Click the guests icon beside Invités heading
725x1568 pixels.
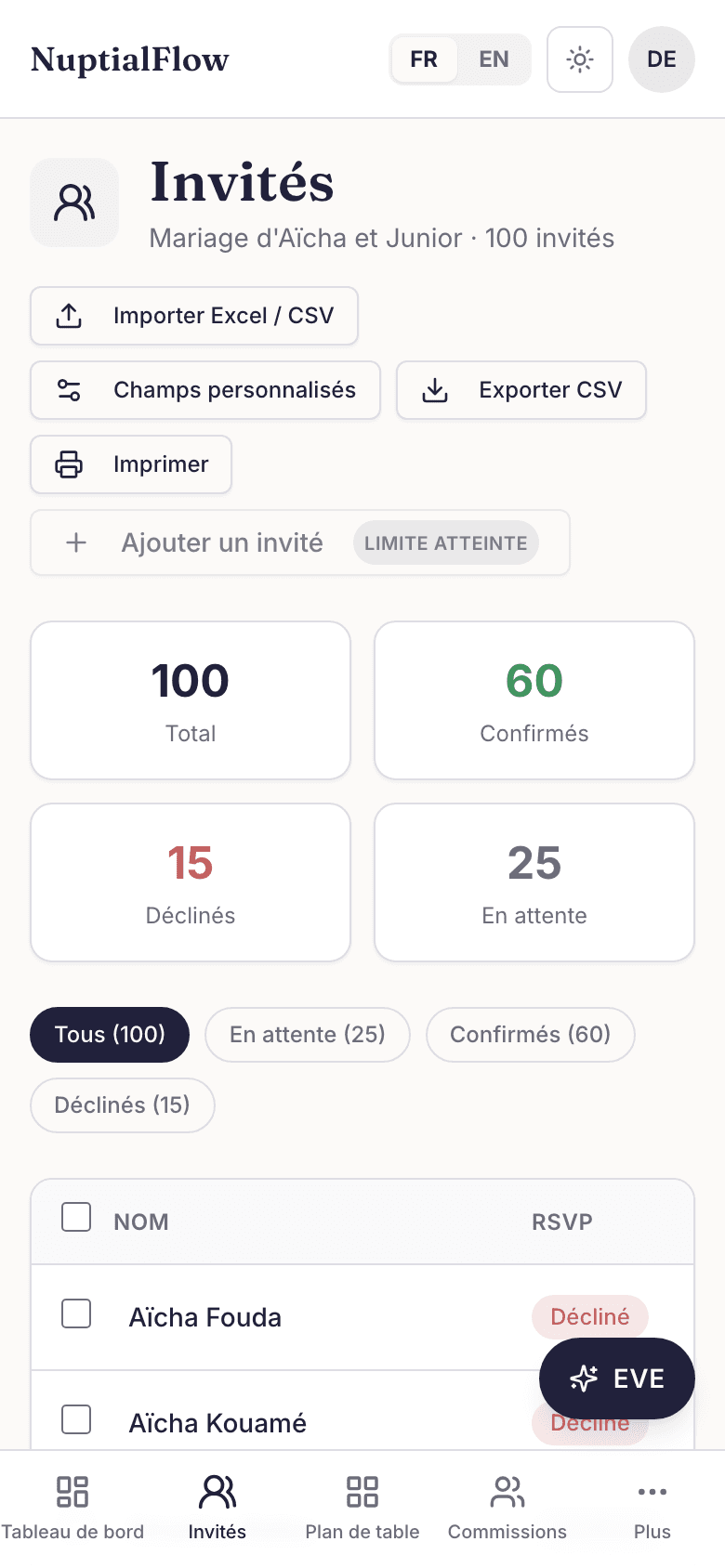tap(74, 203)
